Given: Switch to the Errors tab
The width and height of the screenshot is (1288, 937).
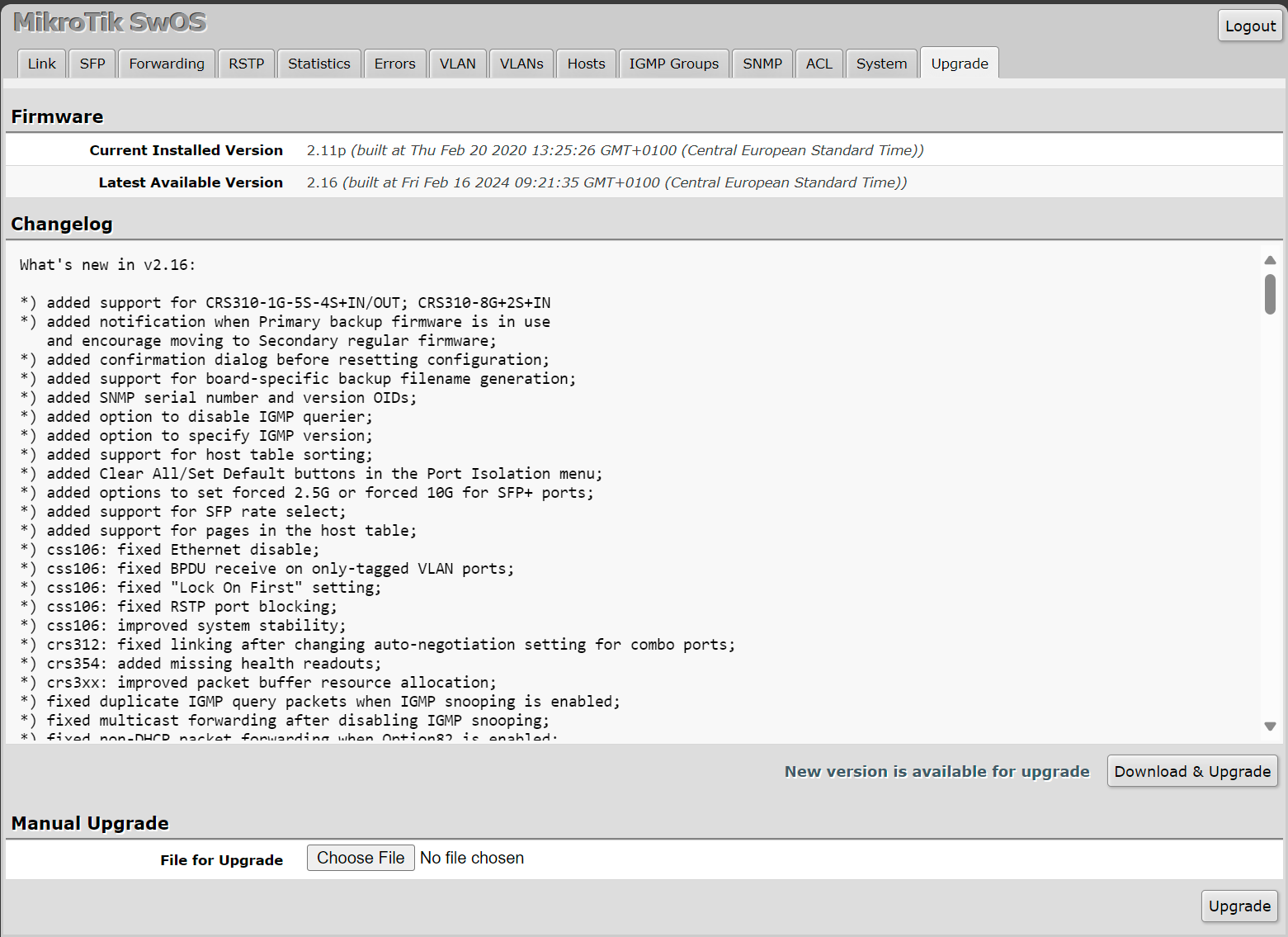Looking at the screenshot, I should pyautogui.click(x=395, y=64).
